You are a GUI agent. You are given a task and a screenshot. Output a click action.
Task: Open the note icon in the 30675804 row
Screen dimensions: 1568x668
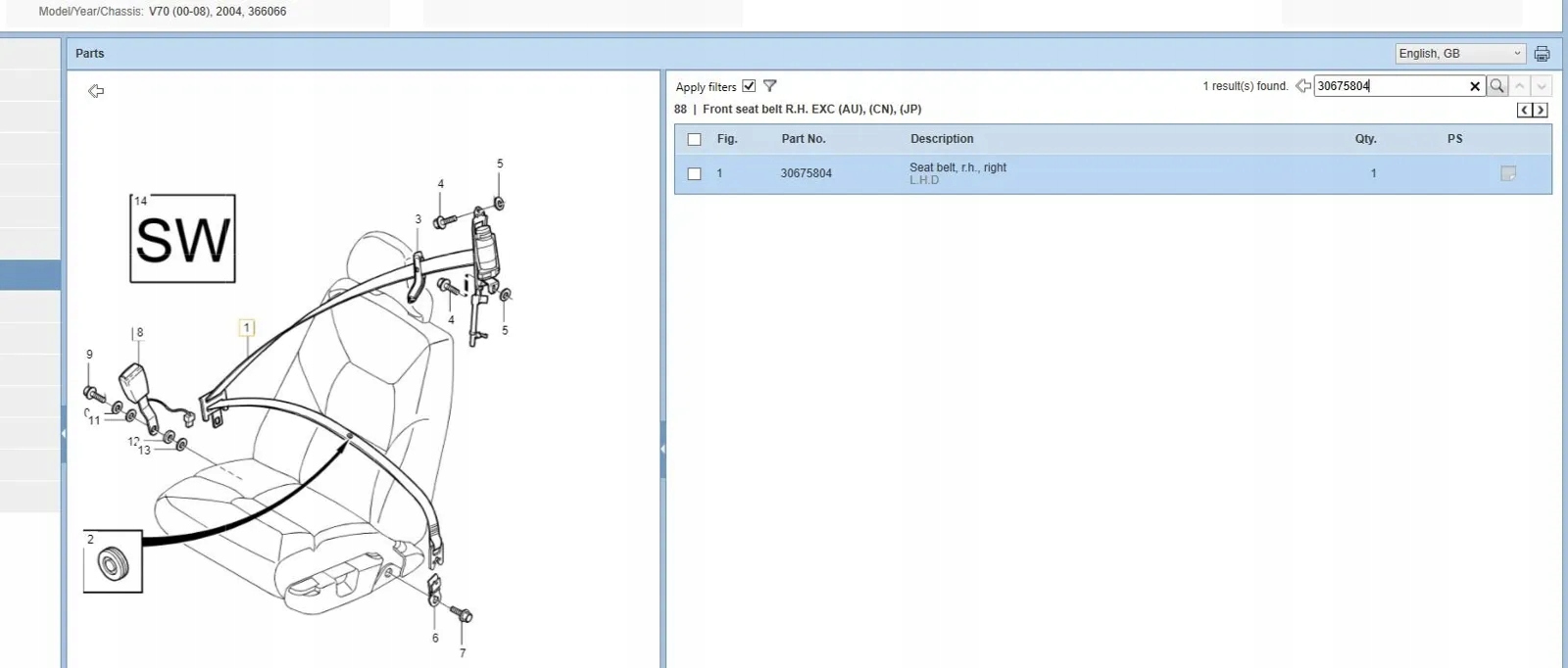[1508, 173]
